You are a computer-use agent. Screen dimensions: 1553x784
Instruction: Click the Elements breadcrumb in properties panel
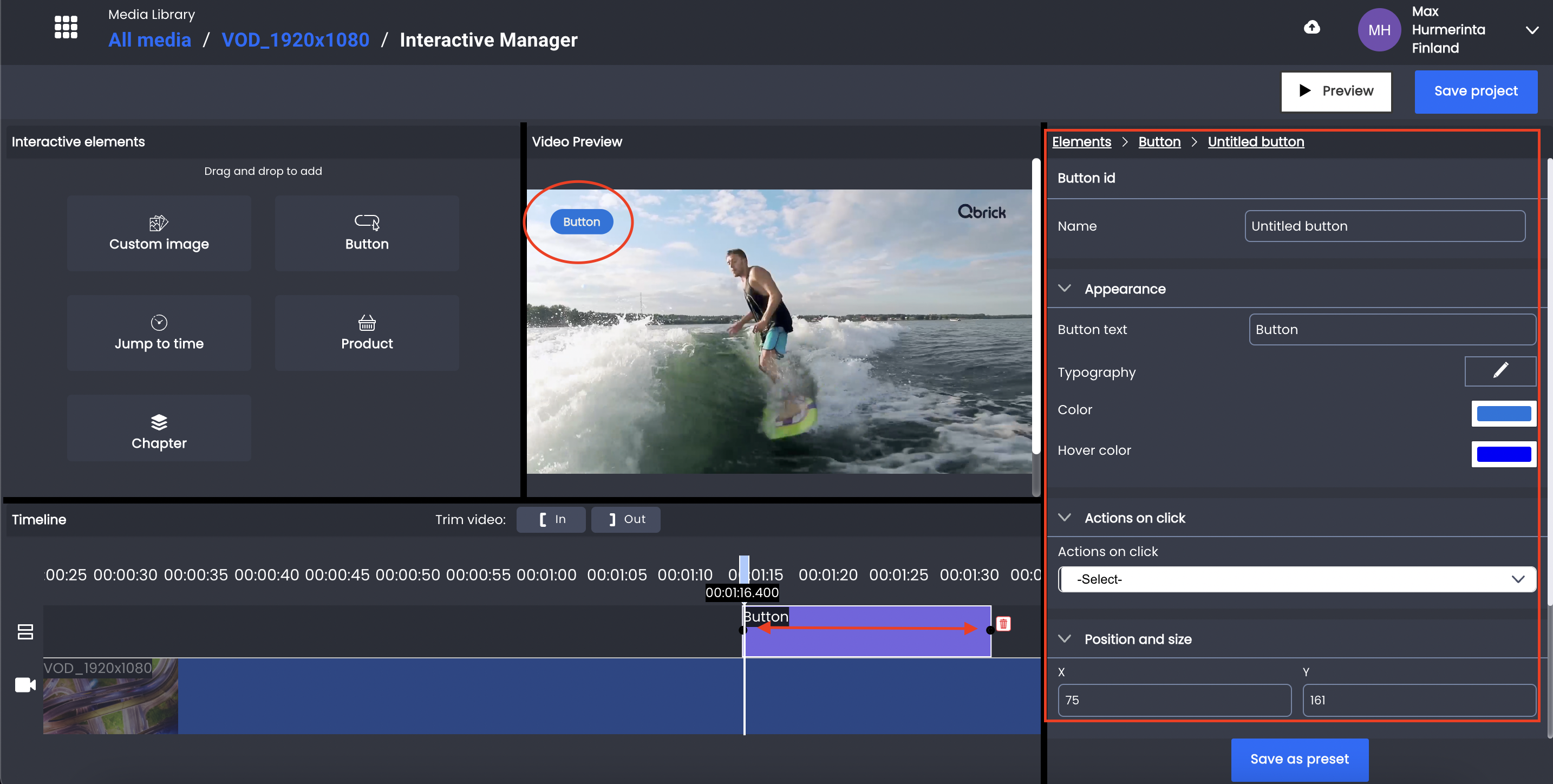(x=1081, y=142)
